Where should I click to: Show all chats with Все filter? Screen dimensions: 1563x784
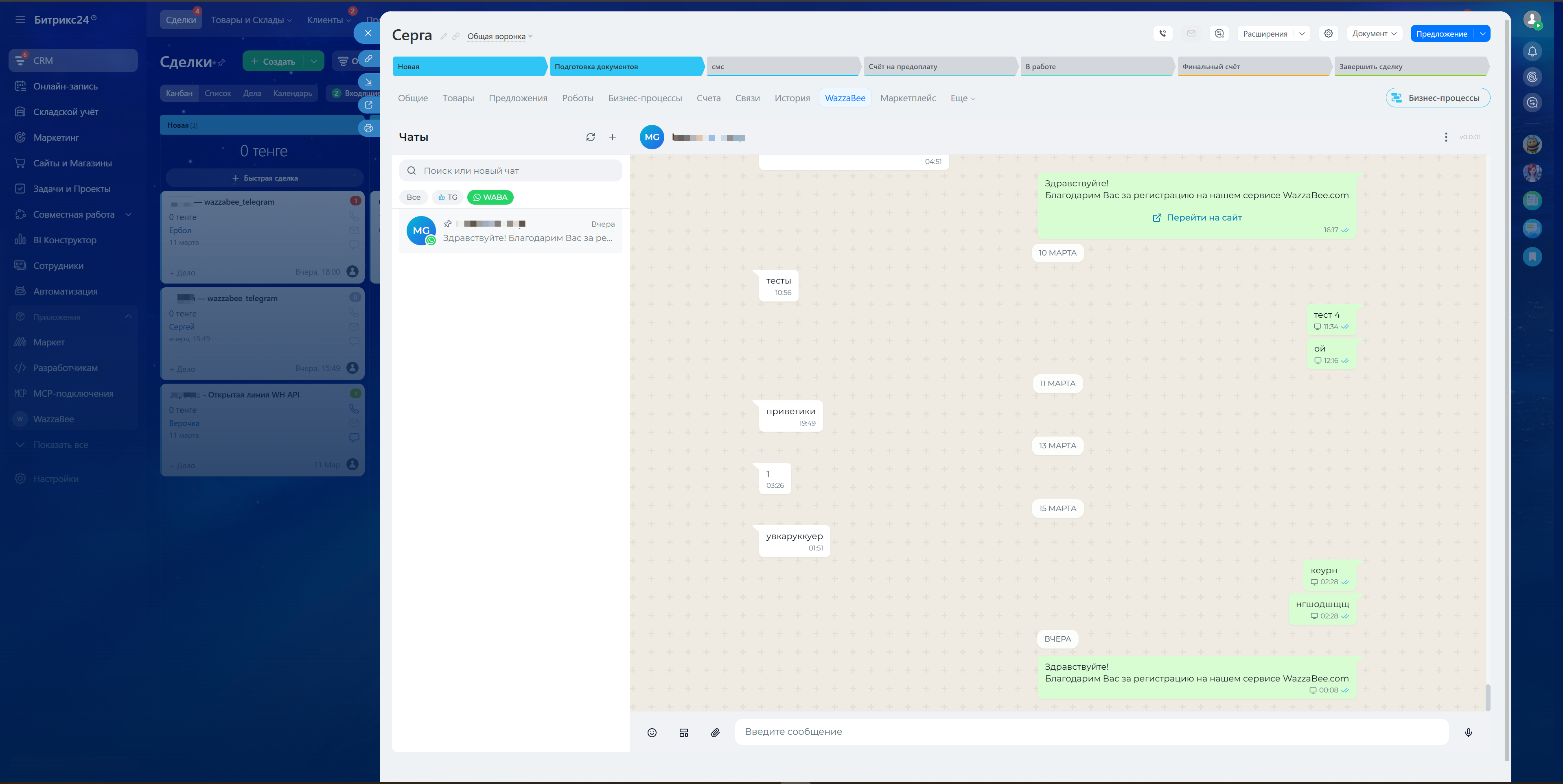point(413,197)
